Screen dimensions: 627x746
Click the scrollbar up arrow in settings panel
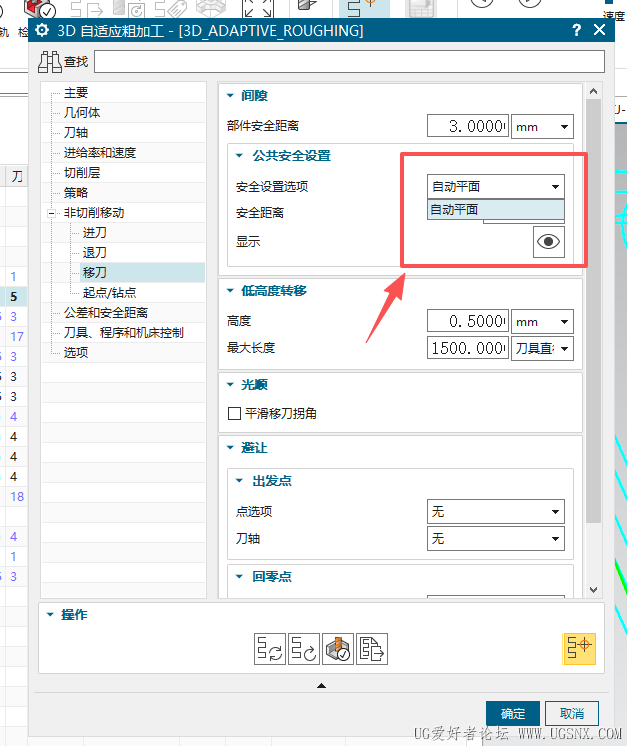point(593,91)
